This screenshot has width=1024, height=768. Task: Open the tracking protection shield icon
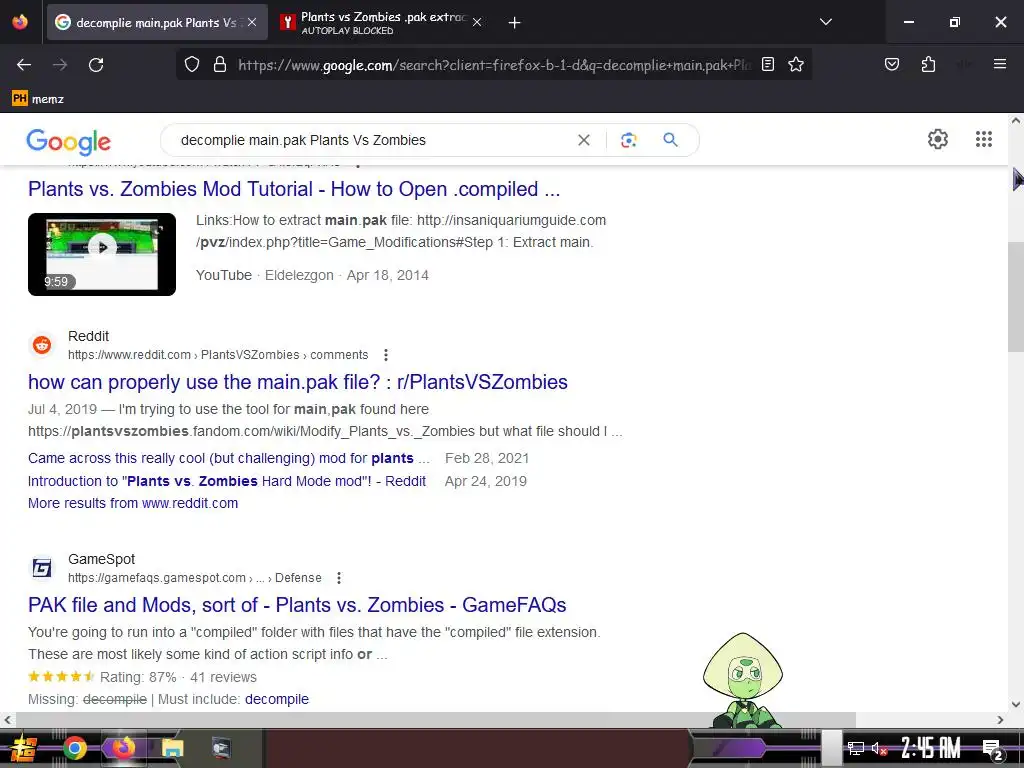191,64
